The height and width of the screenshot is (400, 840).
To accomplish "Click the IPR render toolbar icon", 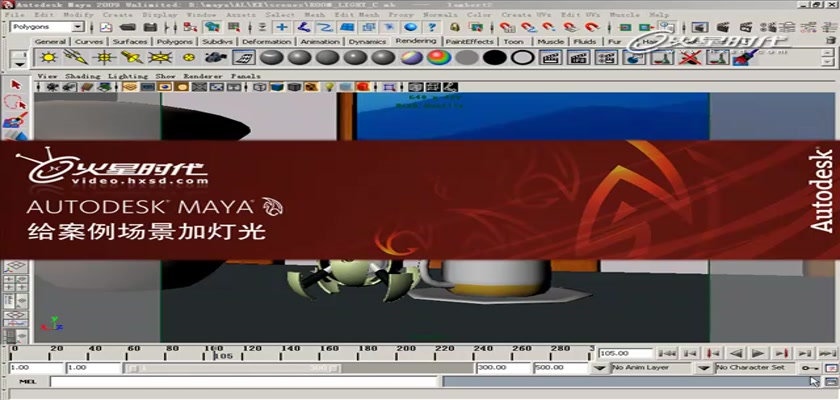I will point(746,27).
